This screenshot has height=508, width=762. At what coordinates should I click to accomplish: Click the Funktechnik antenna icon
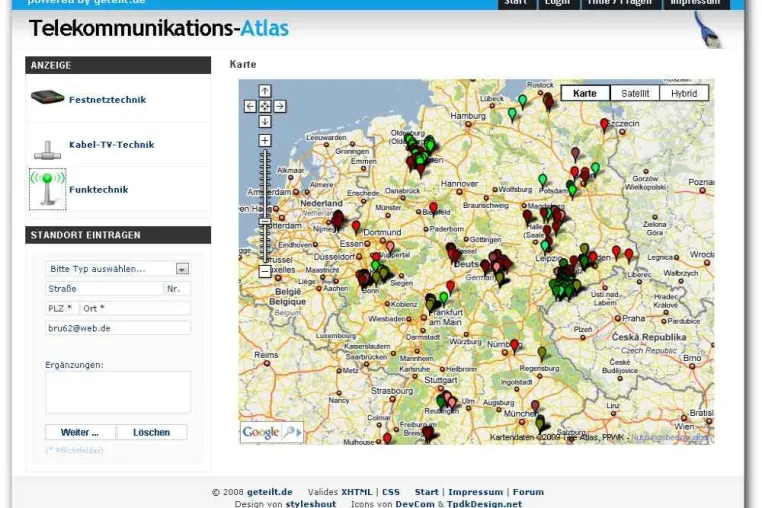47,189
